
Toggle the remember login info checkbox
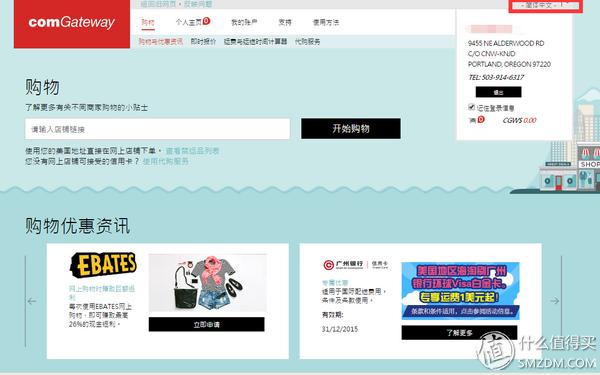[x=471, y=107]
